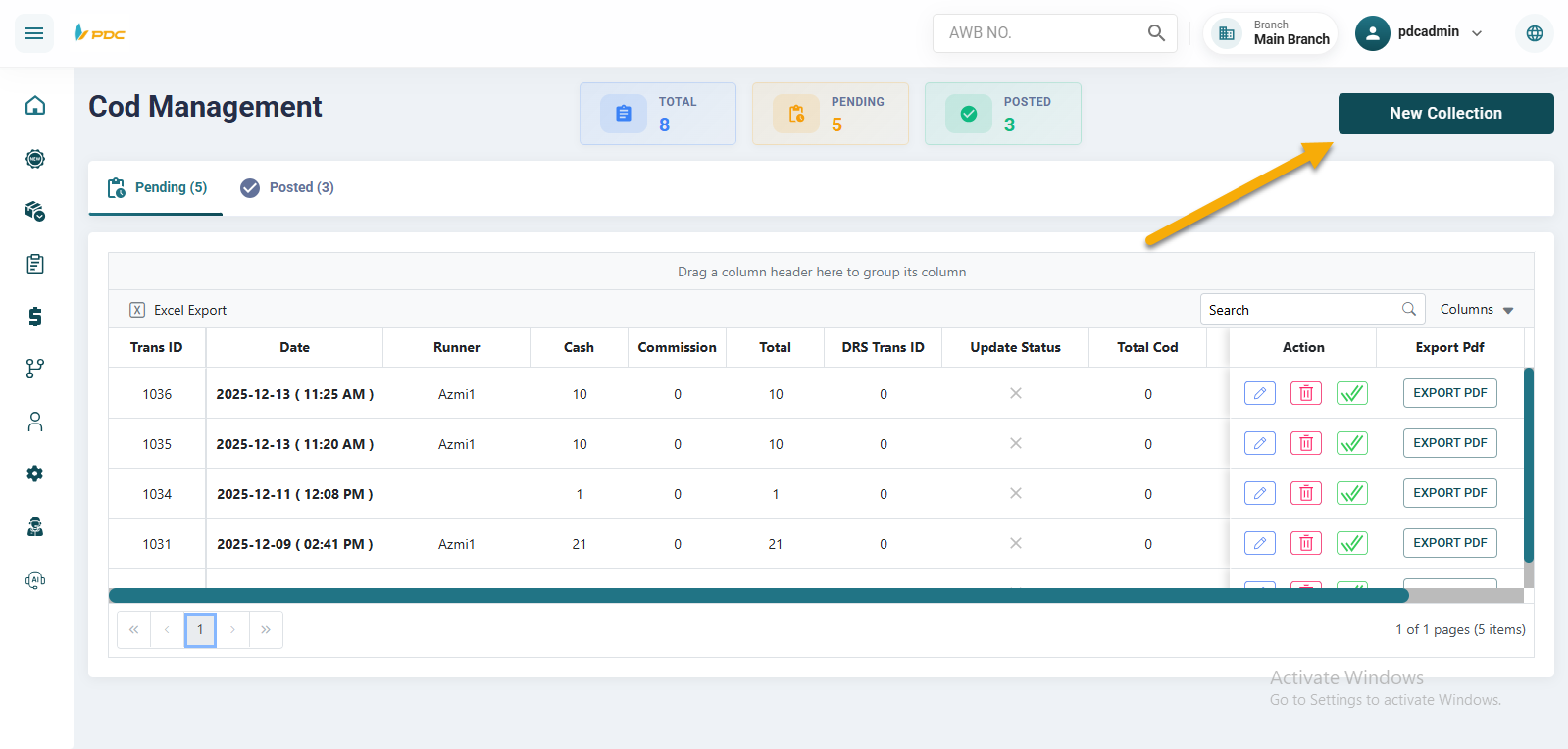Open the Main Branch selector
This screenshot has height=749, width=1568.
point(1272,33)
